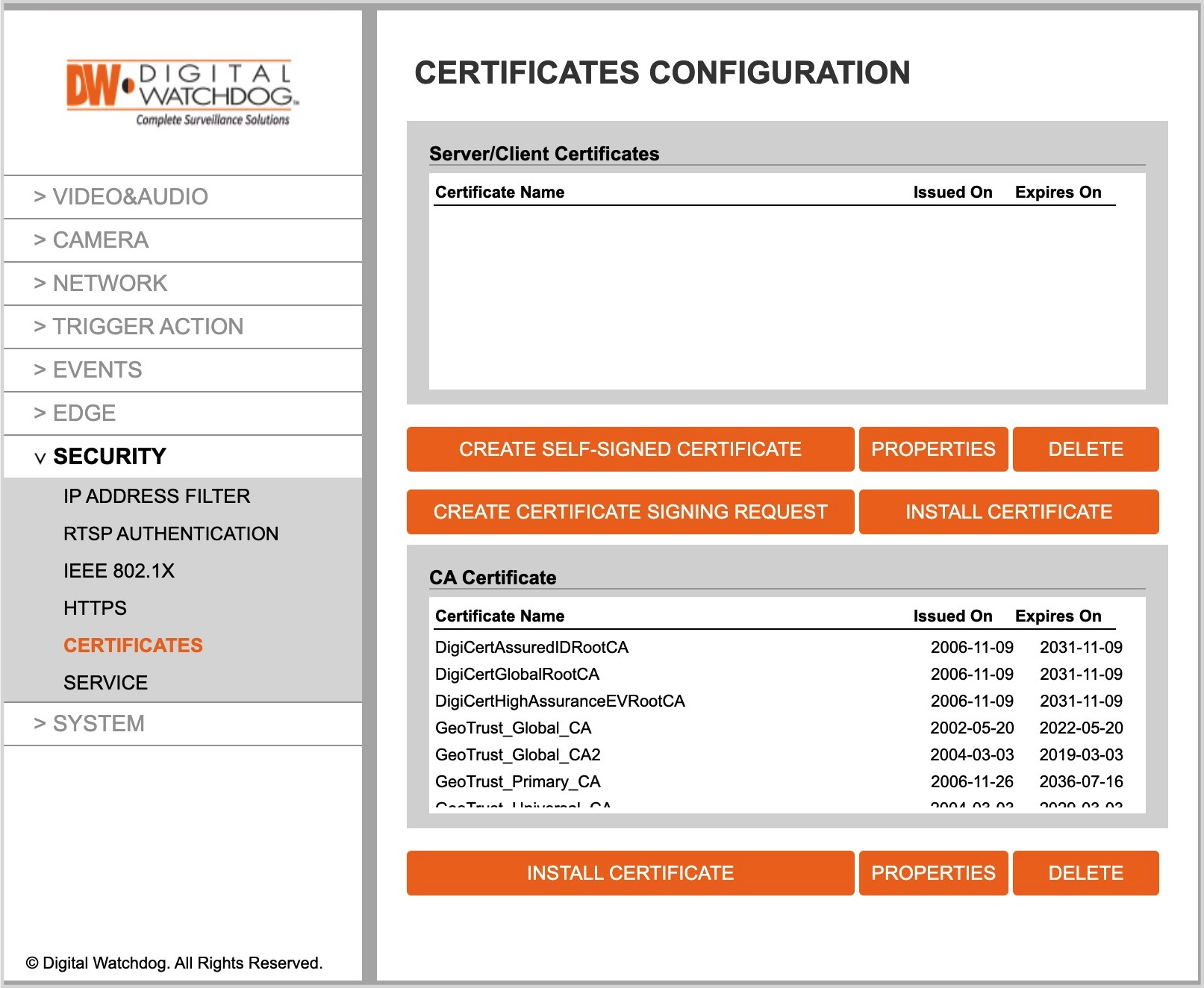
Task: Open the IP ADDRESS FILTER page
Action: (x=157, y=496)
